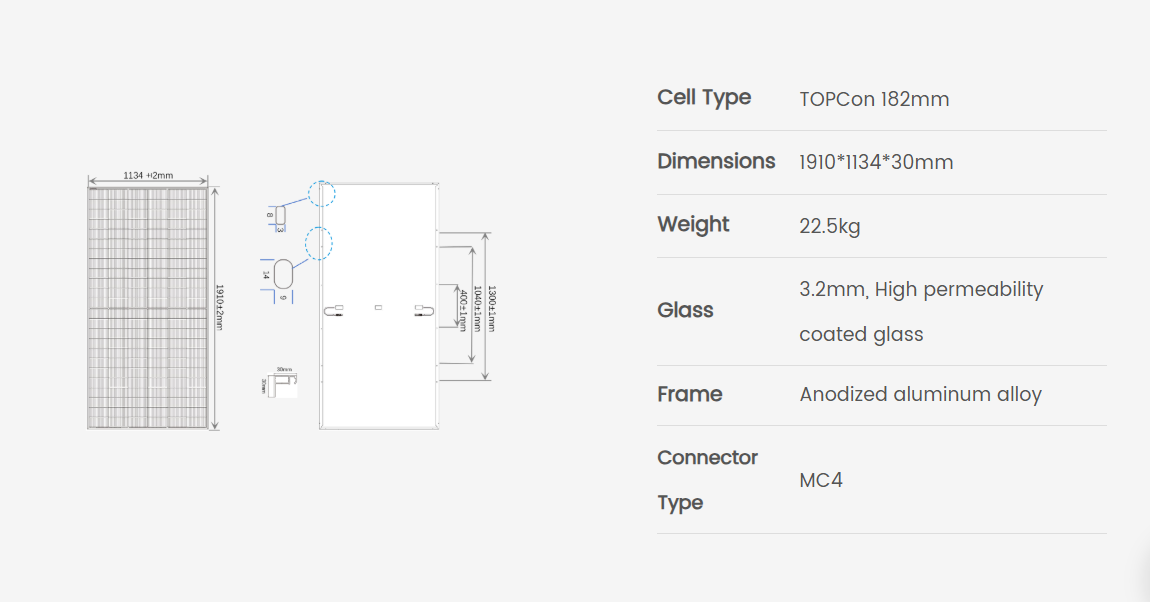Click the right junction box connector
This screenshot has height=602, width=1150.
click(x=424, y=311)
